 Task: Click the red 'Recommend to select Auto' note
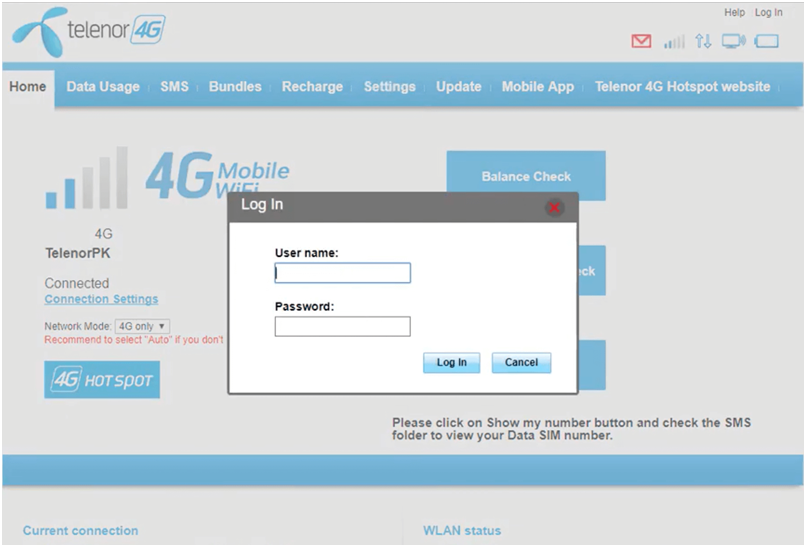[134, 340]
